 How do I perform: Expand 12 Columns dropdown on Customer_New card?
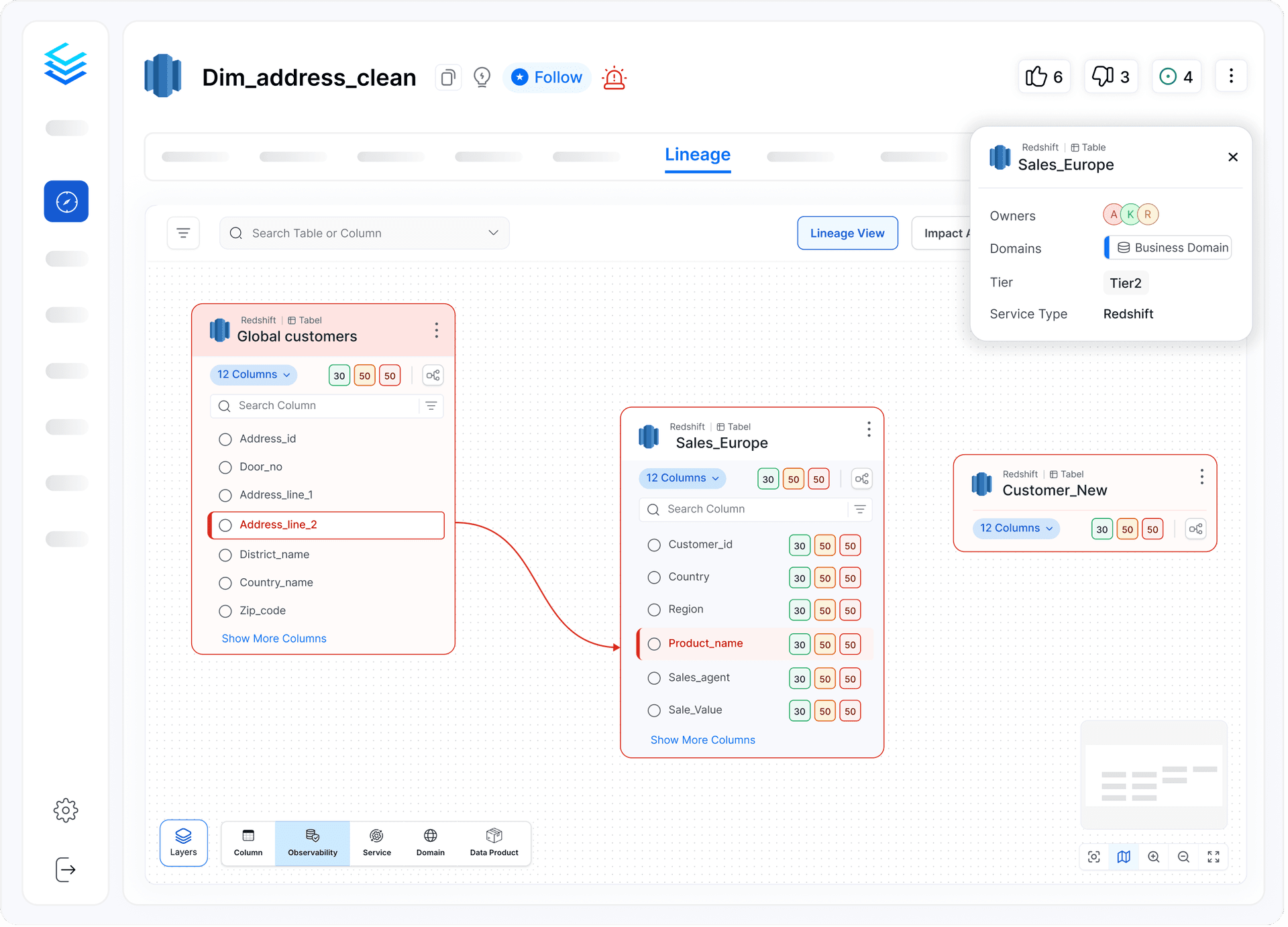click(1016, 529)
